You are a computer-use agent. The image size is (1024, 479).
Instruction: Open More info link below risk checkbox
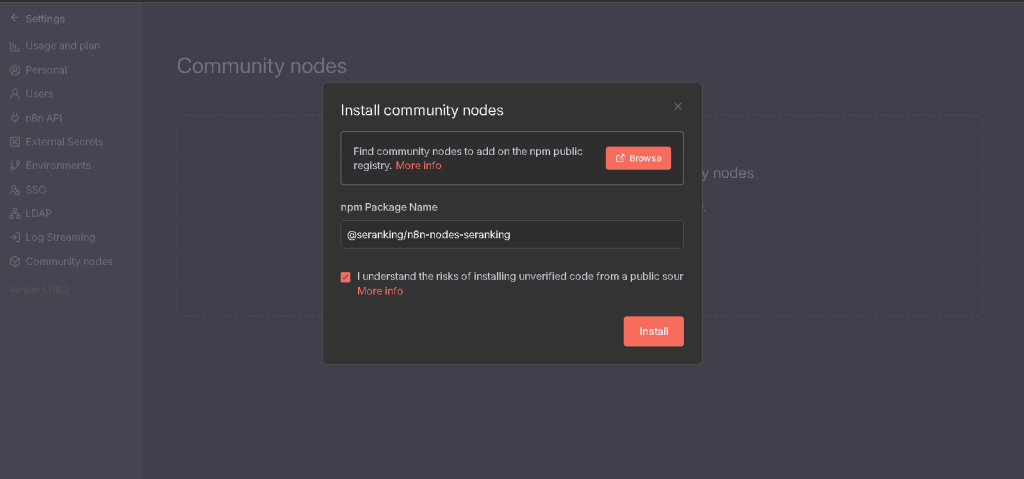pyautogui.click(x=380, y=291)
